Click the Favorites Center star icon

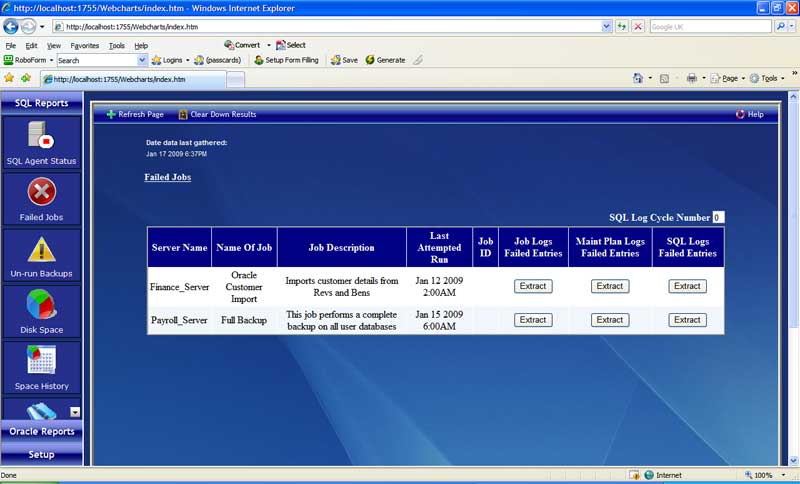tap(9, 78)
